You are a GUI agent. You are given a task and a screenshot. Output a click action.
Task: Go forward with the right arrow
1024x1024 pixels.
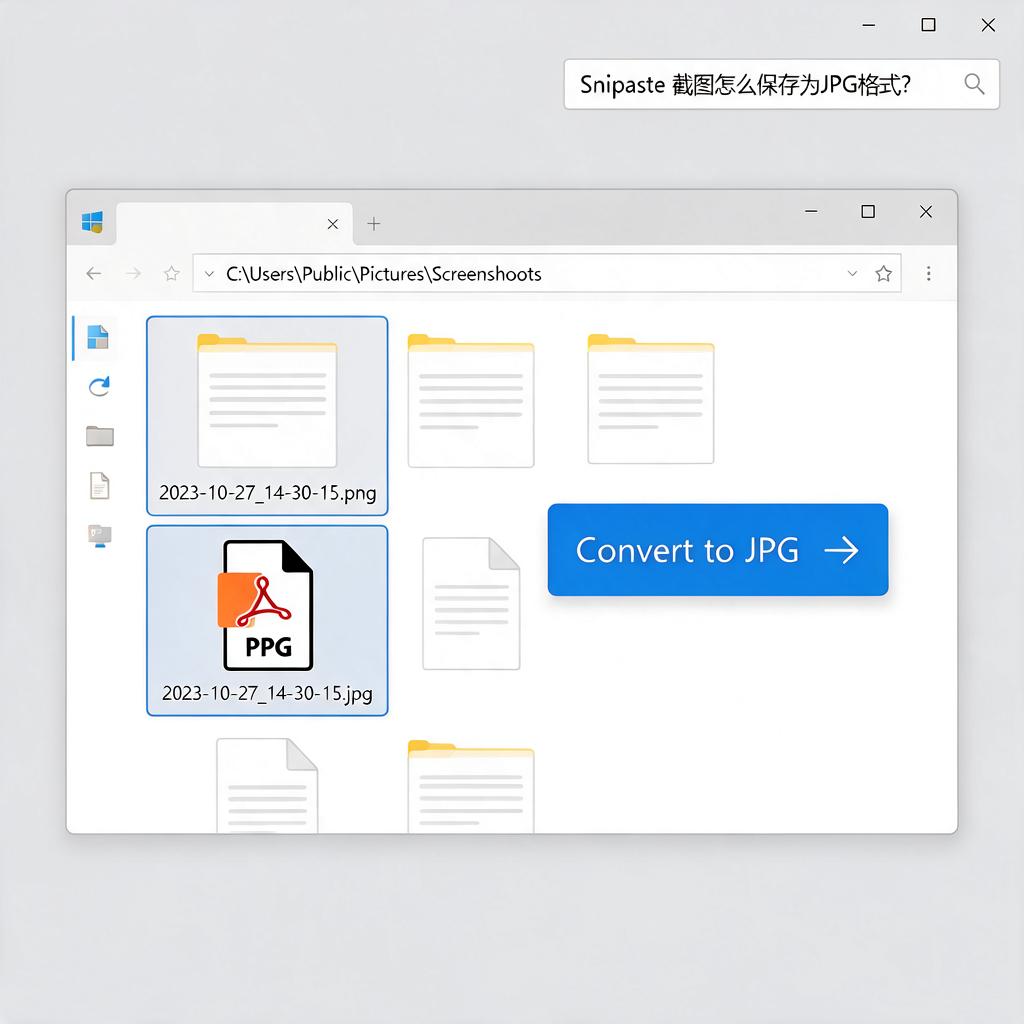point(133,273)
